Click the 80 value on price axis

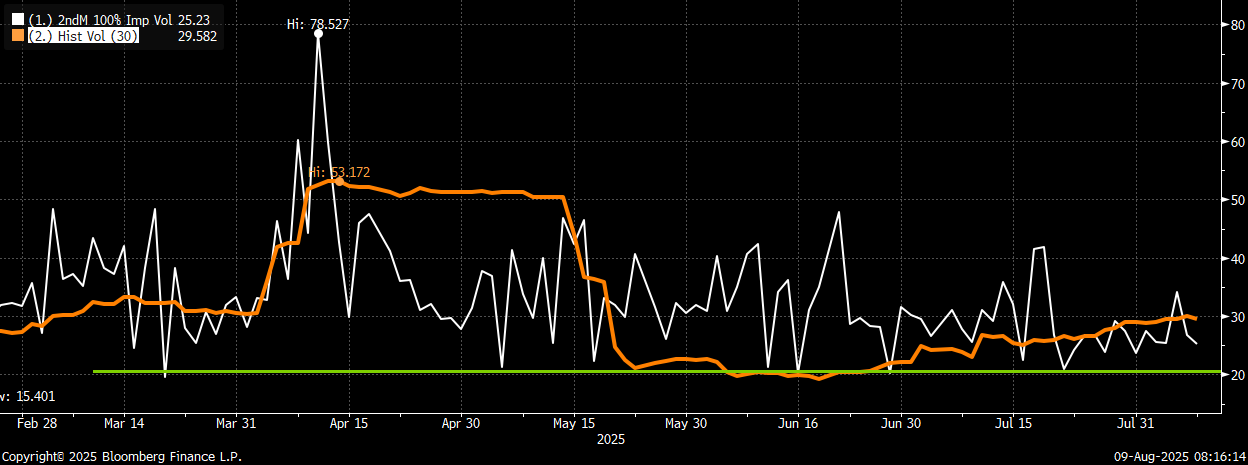coord(1237,25)
